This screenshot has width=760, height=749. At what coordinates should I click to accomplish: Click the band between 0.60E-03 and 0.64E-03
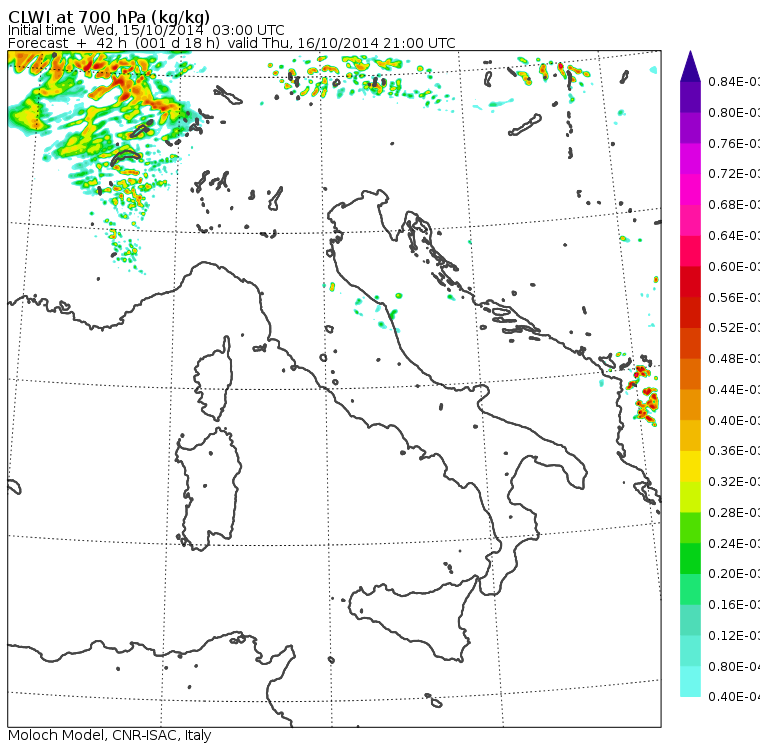pyautogui.click(x=690, y=251)
